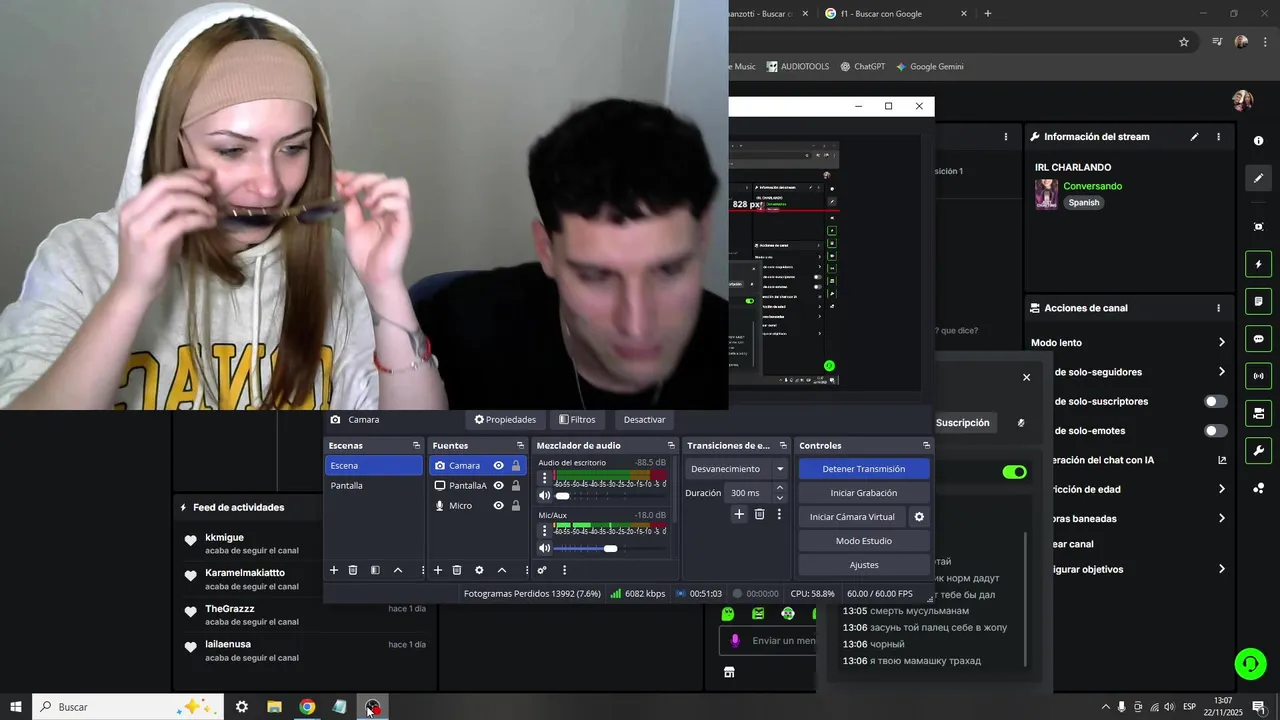Open Chrome from the Windows taskbar
Image resolution: width=1280 pixels, height=720 pixels.
[307, 707]
